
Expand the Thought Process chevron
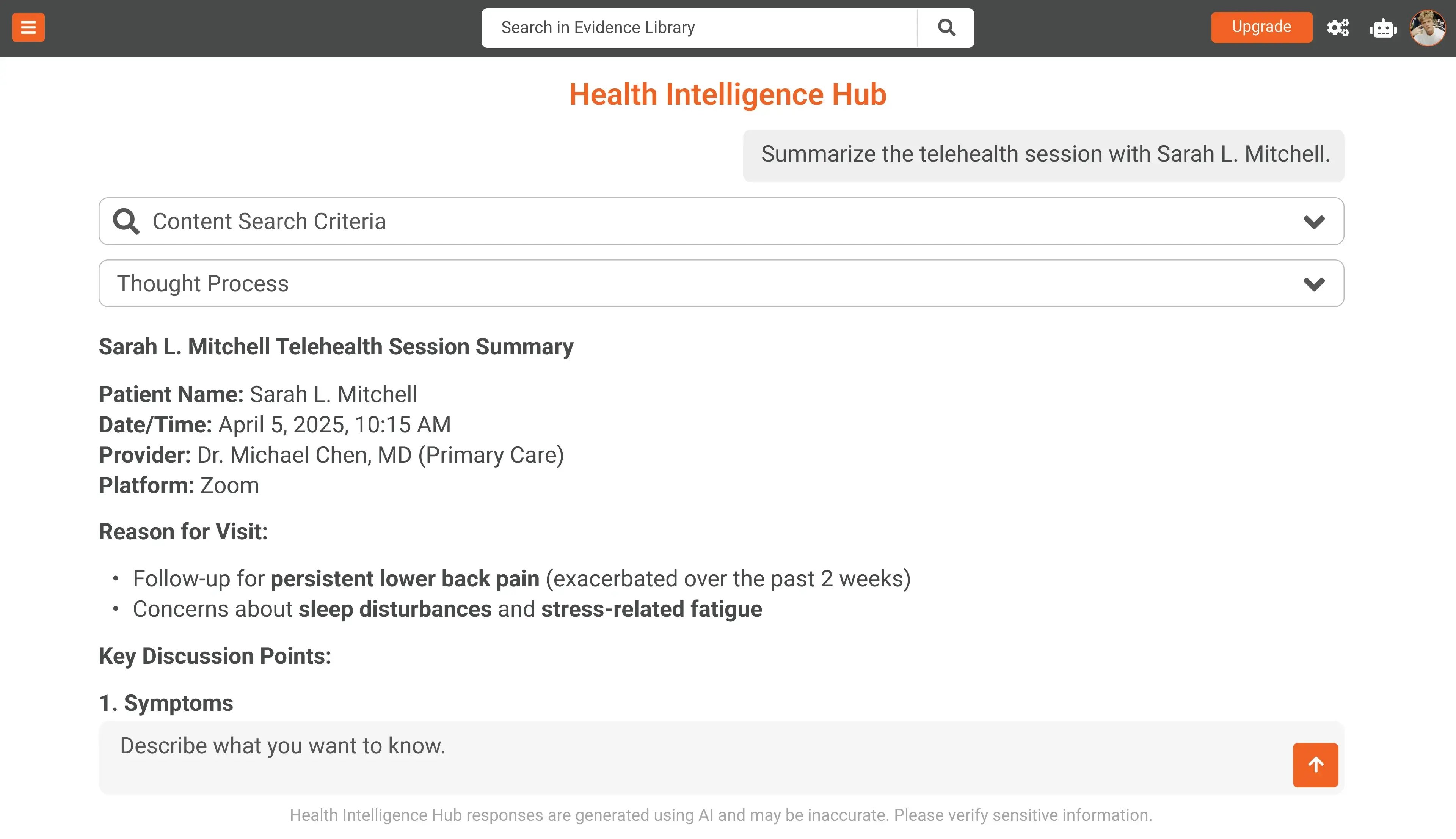pyautogui.click(x=1313, y=284)
